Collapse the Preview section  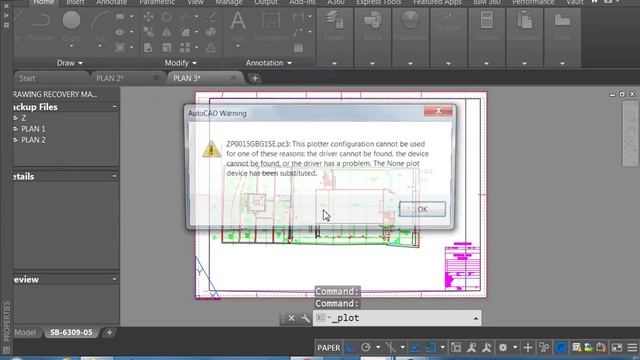pyautogui.click(x=114, y=279)
